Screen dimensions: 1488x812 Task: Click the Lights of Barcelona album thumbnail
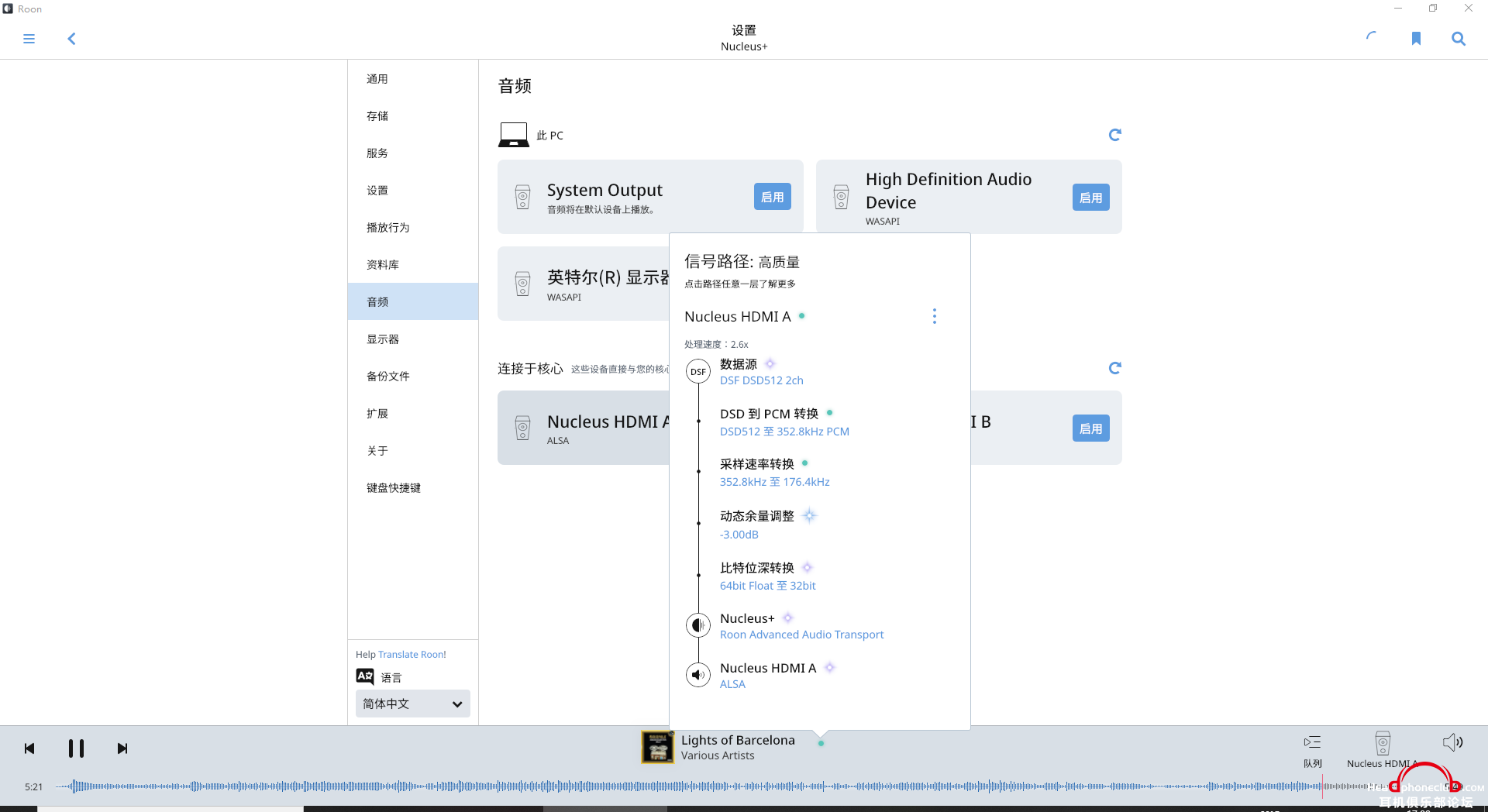(657, 747)
